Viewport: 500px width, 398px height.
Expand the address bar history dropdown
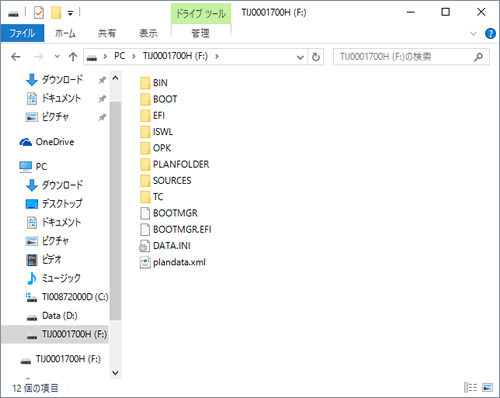point(300,57)
